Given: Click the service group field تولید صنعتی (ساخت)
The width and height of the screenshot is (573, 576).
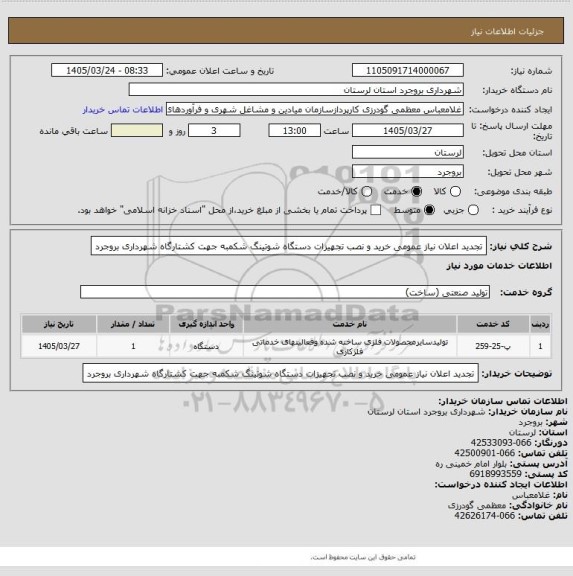Looking at the screenshot, I should coord(285,292).
